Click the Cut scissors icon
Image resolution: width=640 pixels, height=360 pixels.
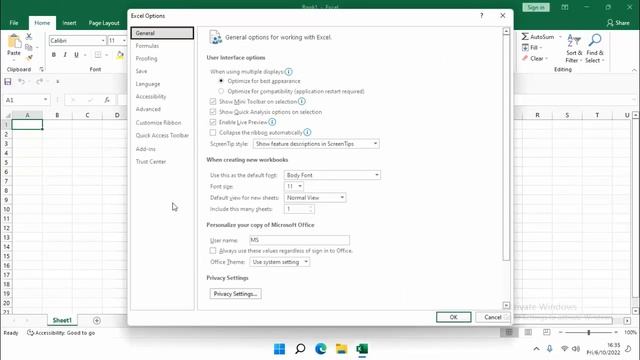point(29,36)
